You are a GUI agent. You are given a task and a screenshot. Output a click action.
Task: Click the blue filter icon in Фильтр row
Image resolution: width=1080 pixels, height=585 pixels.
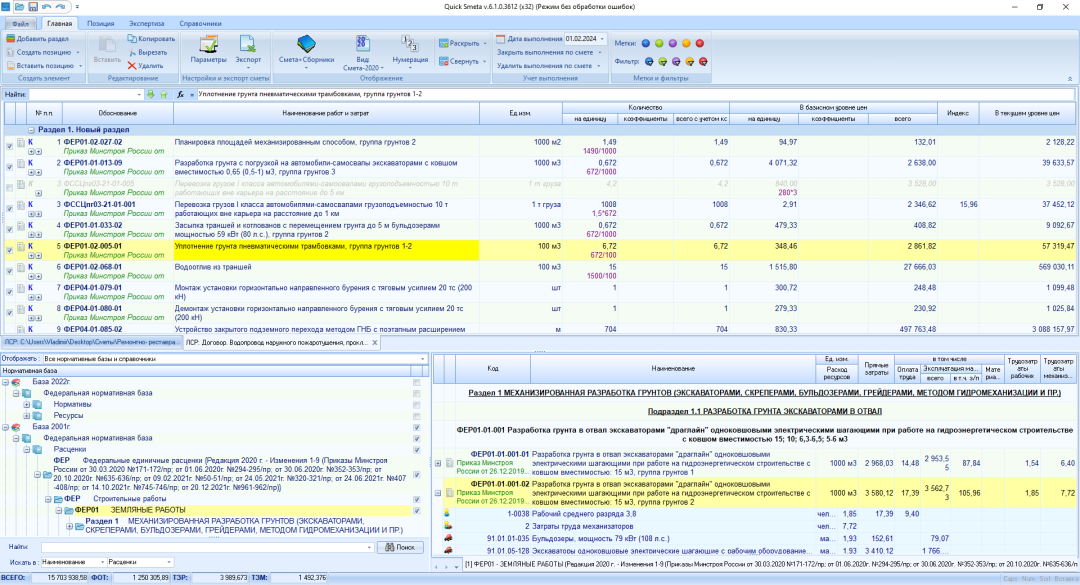tap(649, 61)
